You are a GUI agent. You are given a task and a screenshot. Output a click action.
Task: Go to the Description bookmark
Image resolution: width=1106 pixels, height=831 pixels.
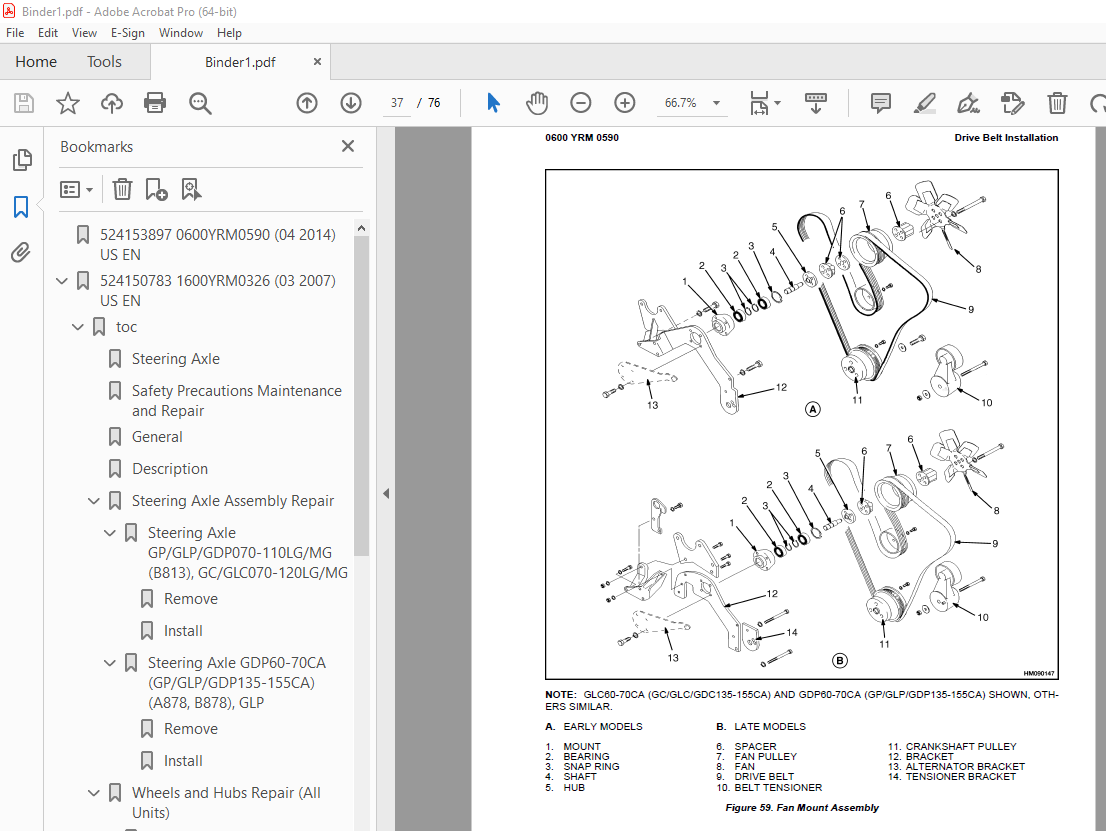[169, 468]
